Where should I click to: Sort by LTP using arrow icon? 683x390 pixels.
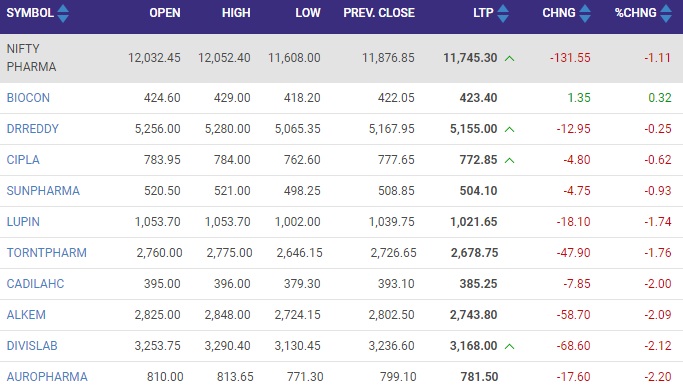pos(503,14)
